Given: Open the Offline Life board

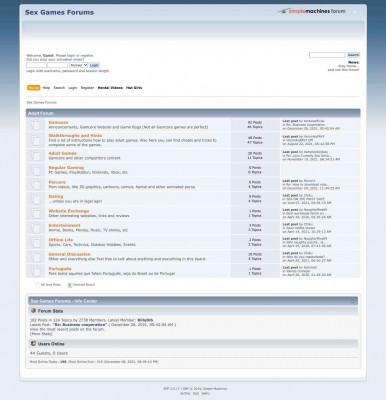Looking at the screenshot, I should (x=61, y=240).
